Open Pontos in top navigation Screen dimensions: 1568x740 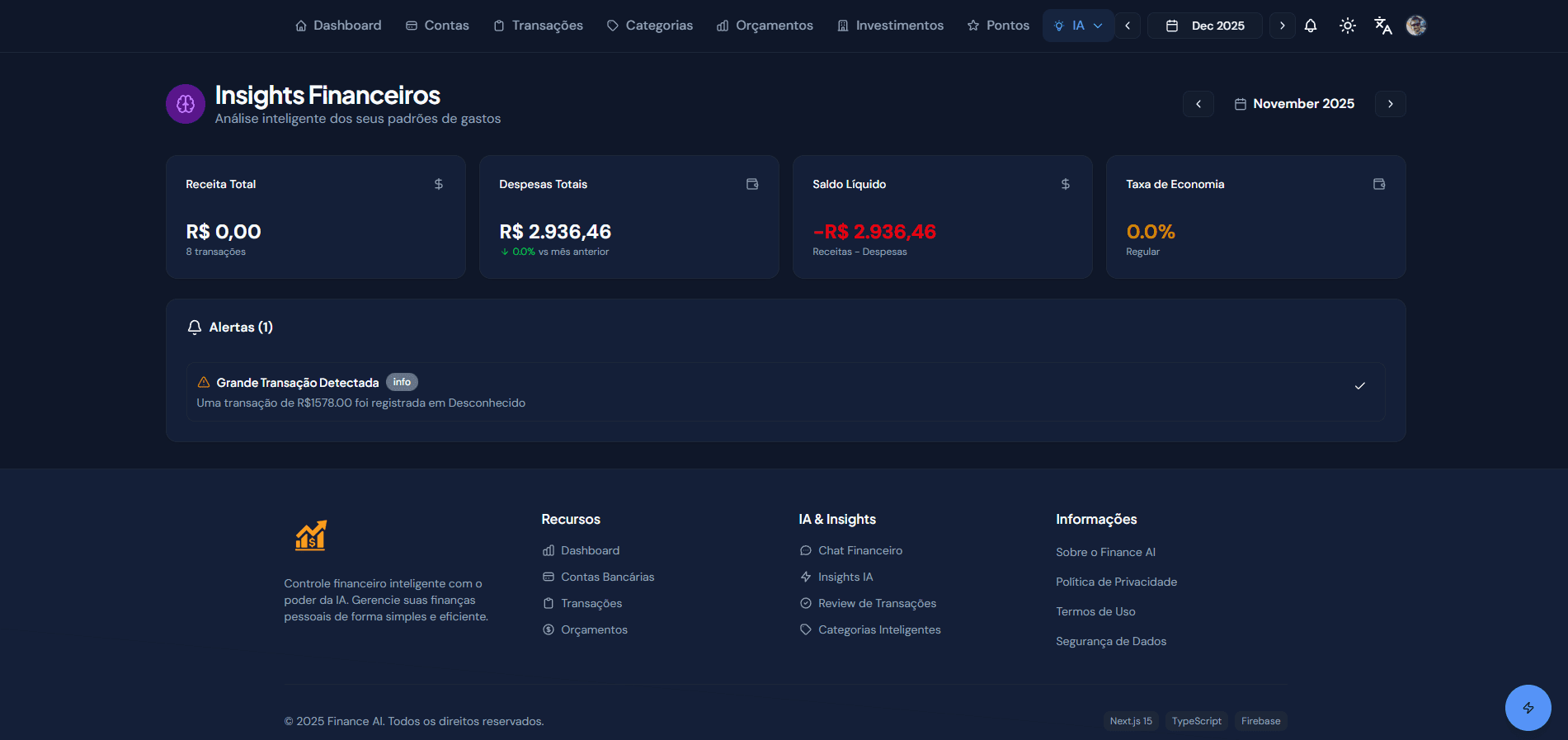point(998,26)
